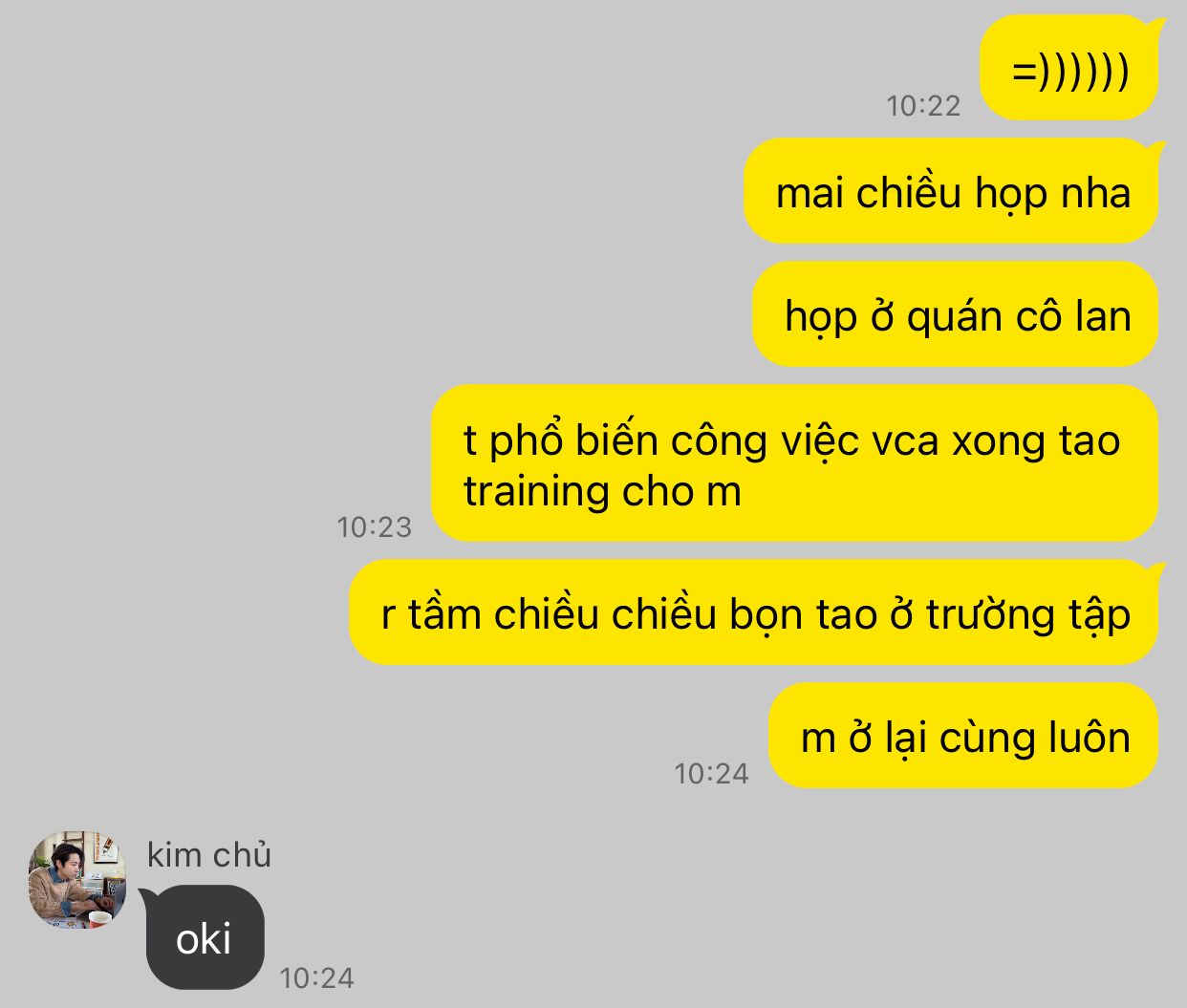Viewport: 1187px width, 1008px height.
Task: Select the message about "trường tập"
Action: [x=756, y=612]
